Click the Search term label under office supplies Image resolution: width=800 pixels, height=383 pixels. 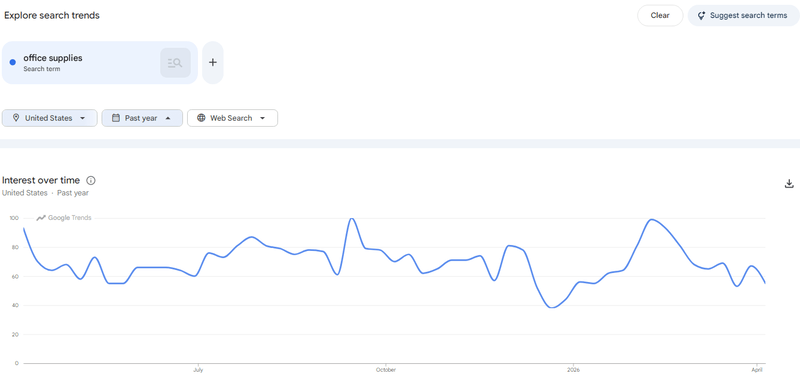click(x=41, y=69)
